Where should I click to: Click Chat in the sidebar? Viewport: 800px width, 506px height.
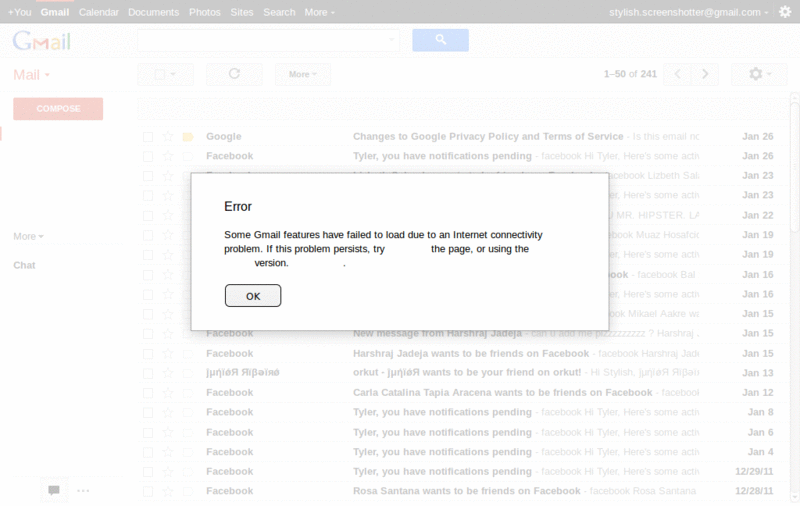tap(24, 265)
